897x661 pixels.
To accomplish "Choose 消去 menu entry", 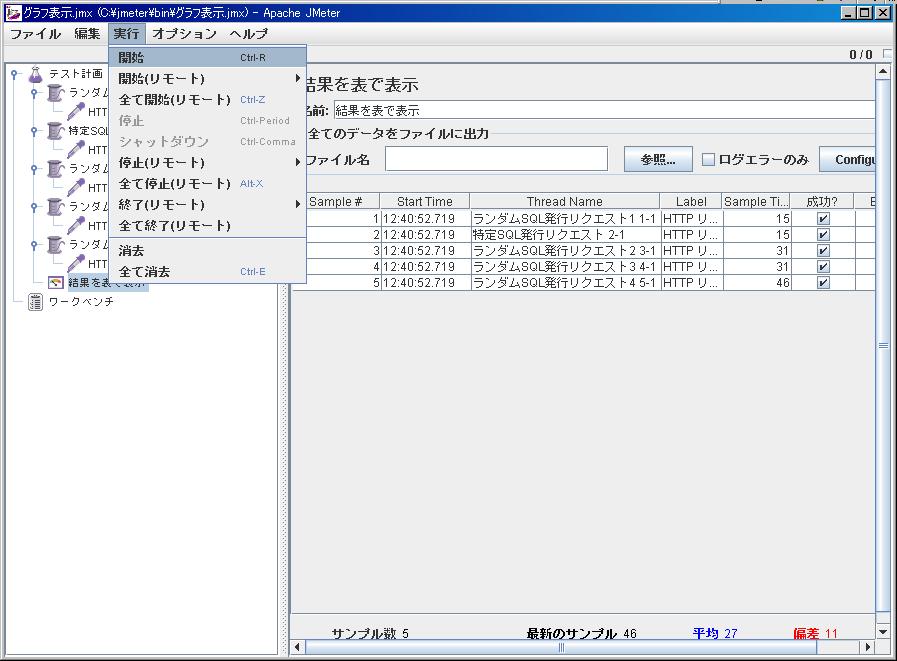I will [x=207, y=251].
